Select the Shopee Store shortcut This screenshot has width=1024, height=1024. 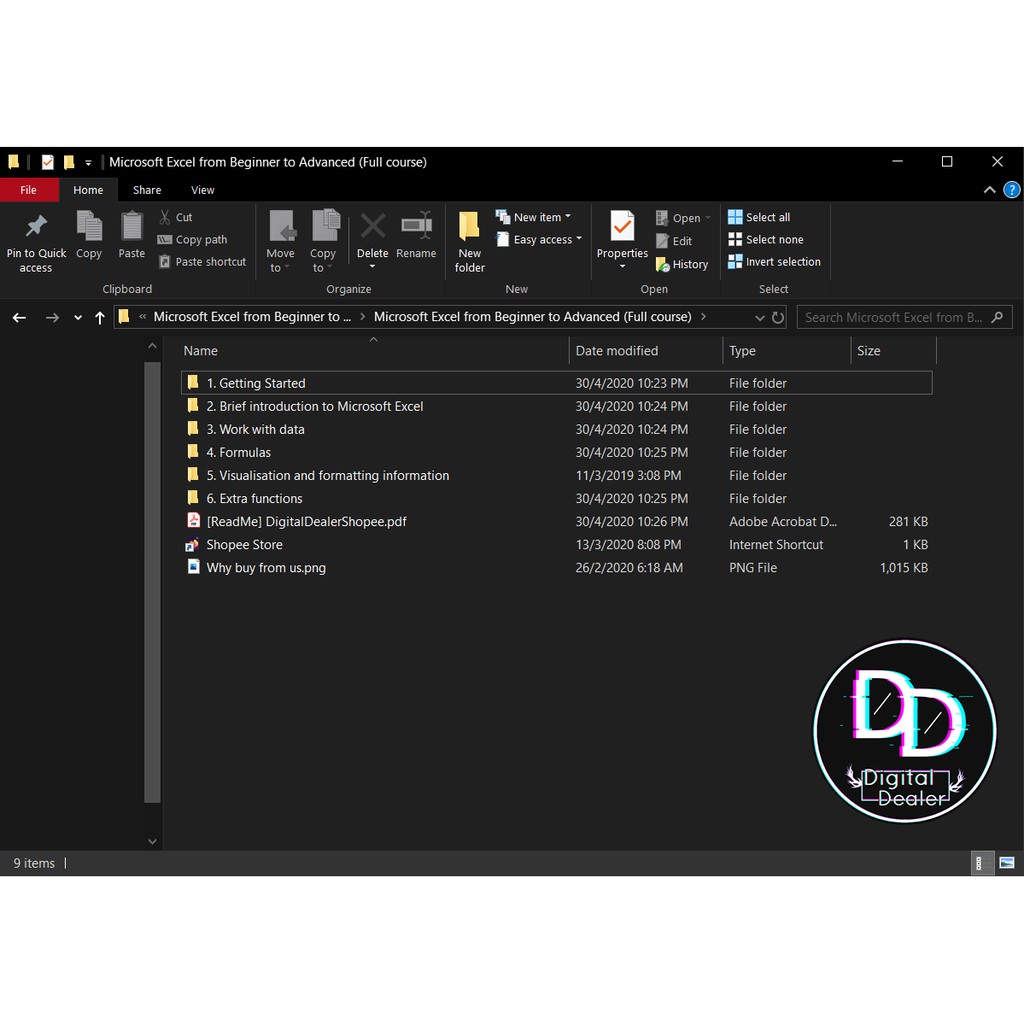[556, 545]
